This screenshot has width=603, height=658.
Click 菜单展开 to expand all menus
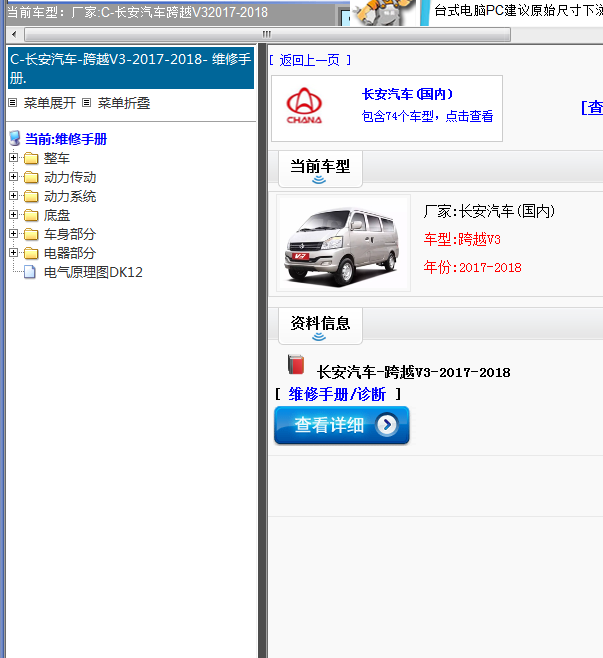click(50, 103)
